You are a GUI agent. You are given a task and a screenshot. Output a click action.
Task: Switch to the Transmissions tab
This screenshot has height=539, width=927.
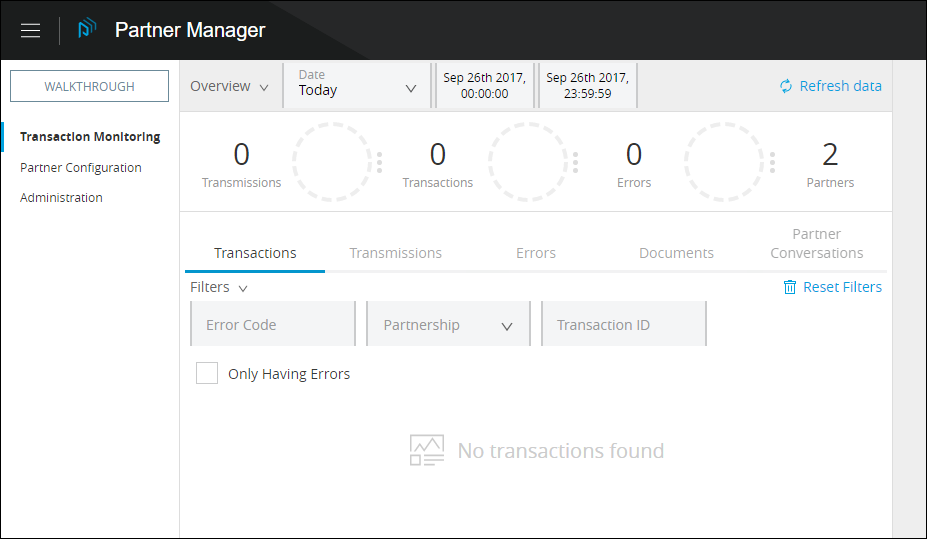[x=395, y=253]
